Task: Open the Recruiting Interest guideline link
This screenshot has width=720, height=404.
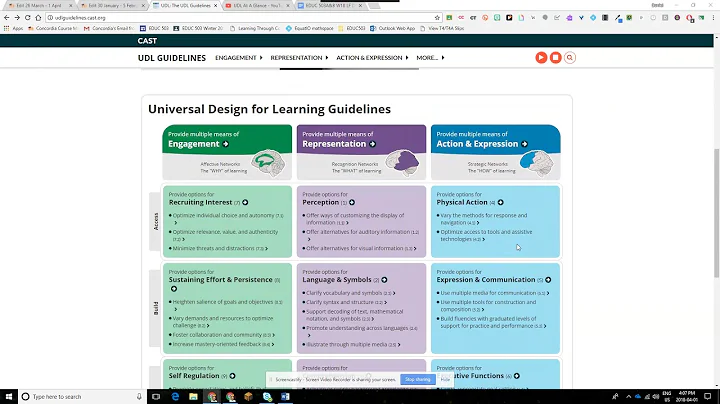Action: (x=200, y=202)
